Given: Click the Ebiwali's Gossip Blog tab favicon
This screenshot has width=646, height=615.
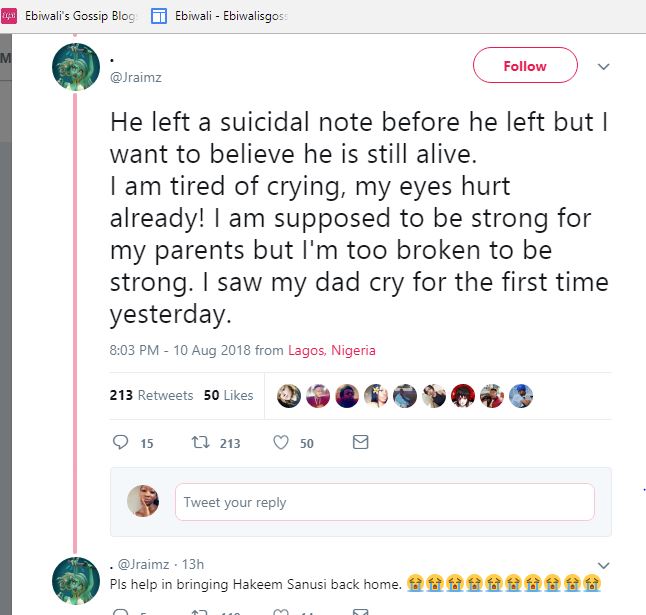Looking at the screenshot, I should (9, 15).
